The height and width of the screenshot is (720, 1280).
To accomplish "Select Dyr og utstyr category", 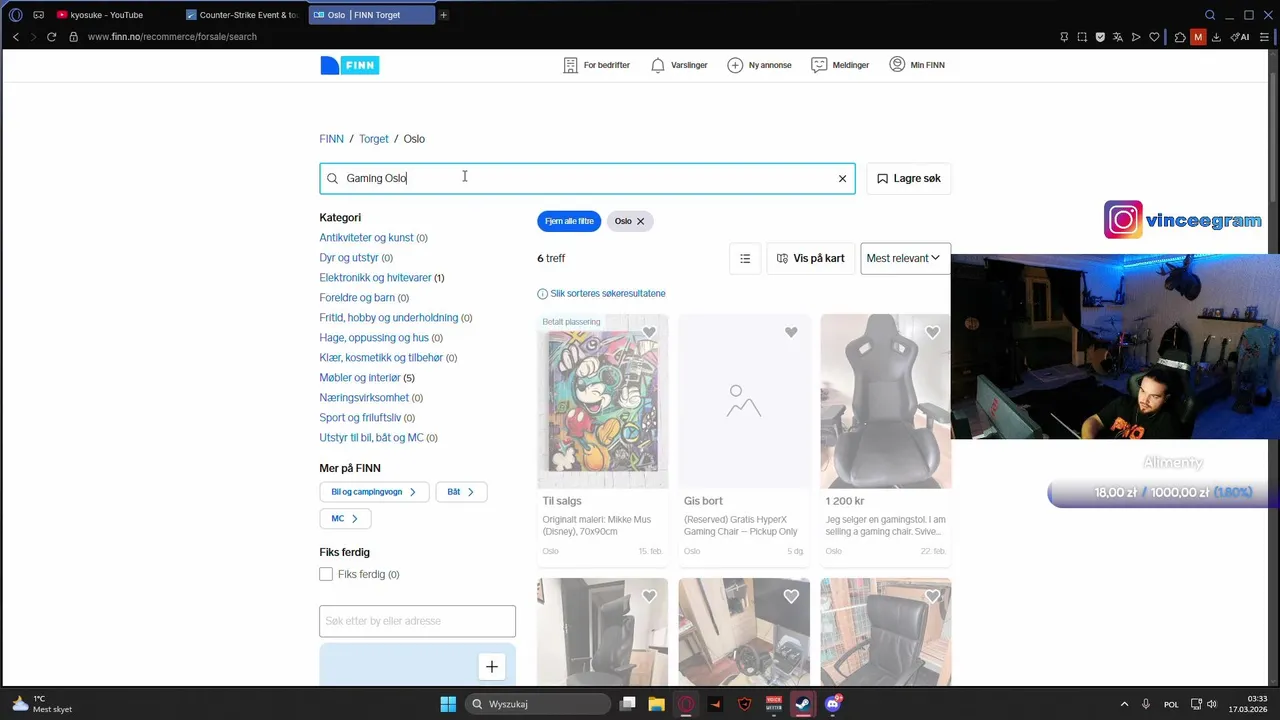I will pyautogui.click(x=349, y=258).
